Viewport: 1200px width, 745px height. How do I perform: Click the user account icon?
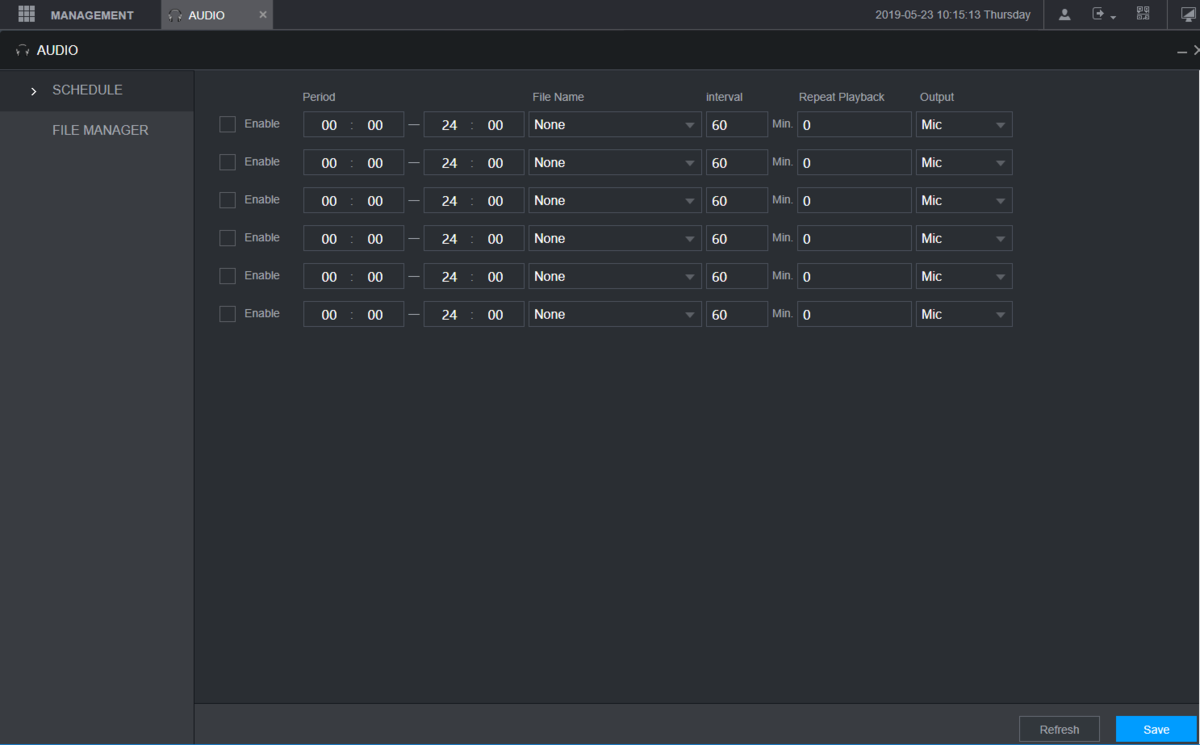1065,14
